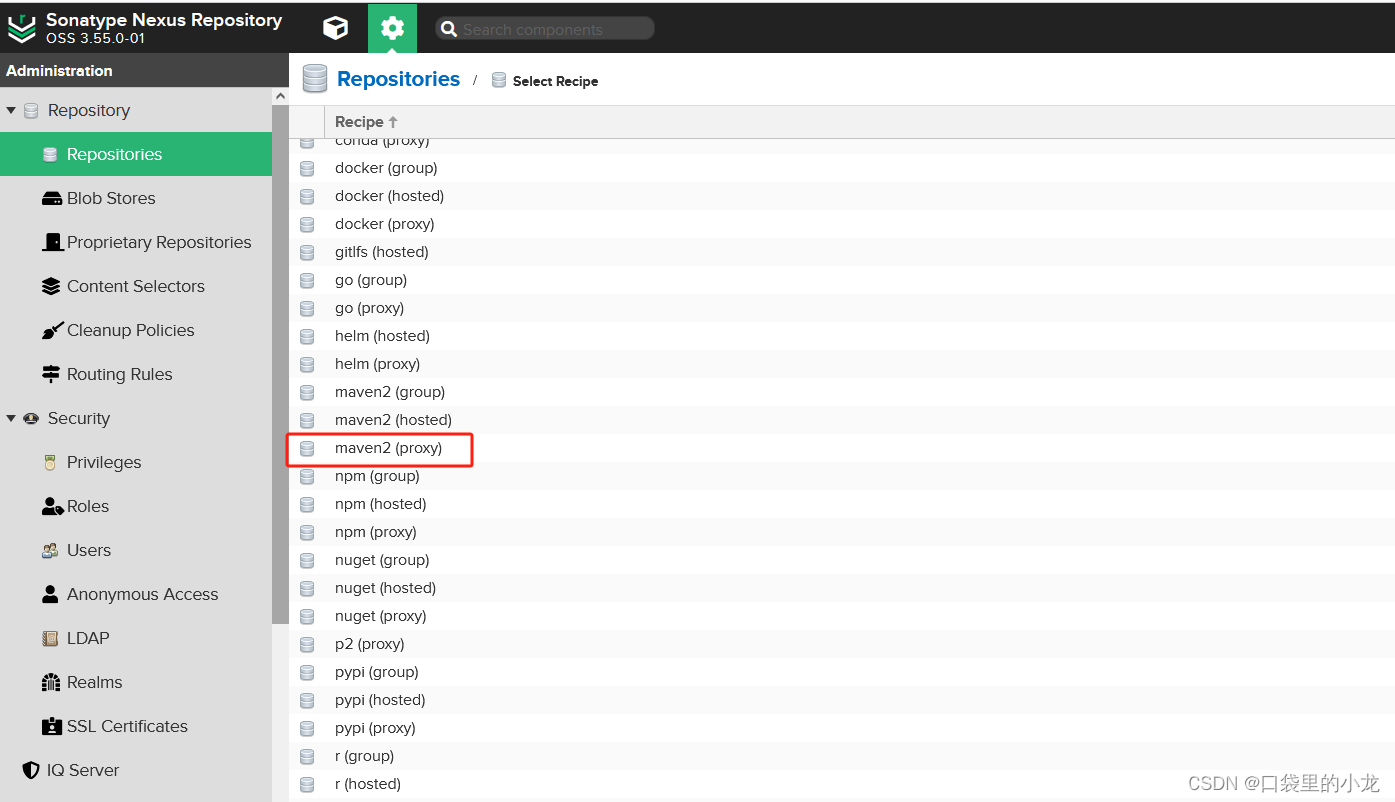1395x802 pixels.
Task: Open Content Selectors in the sidebar
Action: (136, 286)
